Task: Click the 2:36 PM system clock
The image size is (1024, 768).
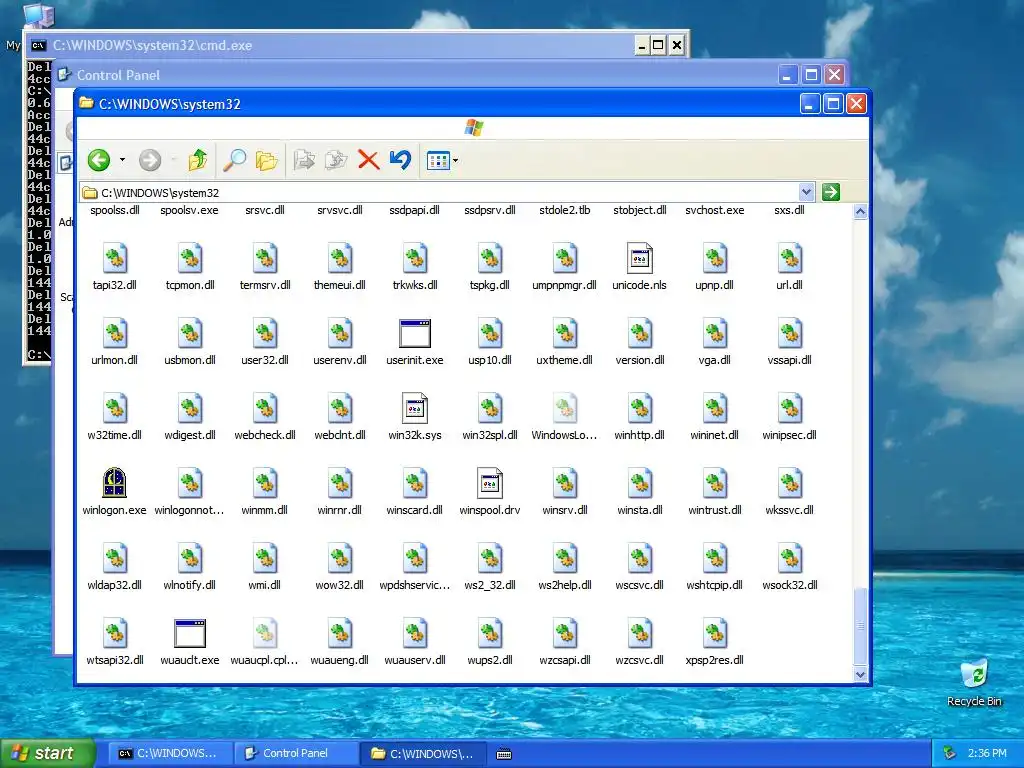Action: (x=987, y=753)
